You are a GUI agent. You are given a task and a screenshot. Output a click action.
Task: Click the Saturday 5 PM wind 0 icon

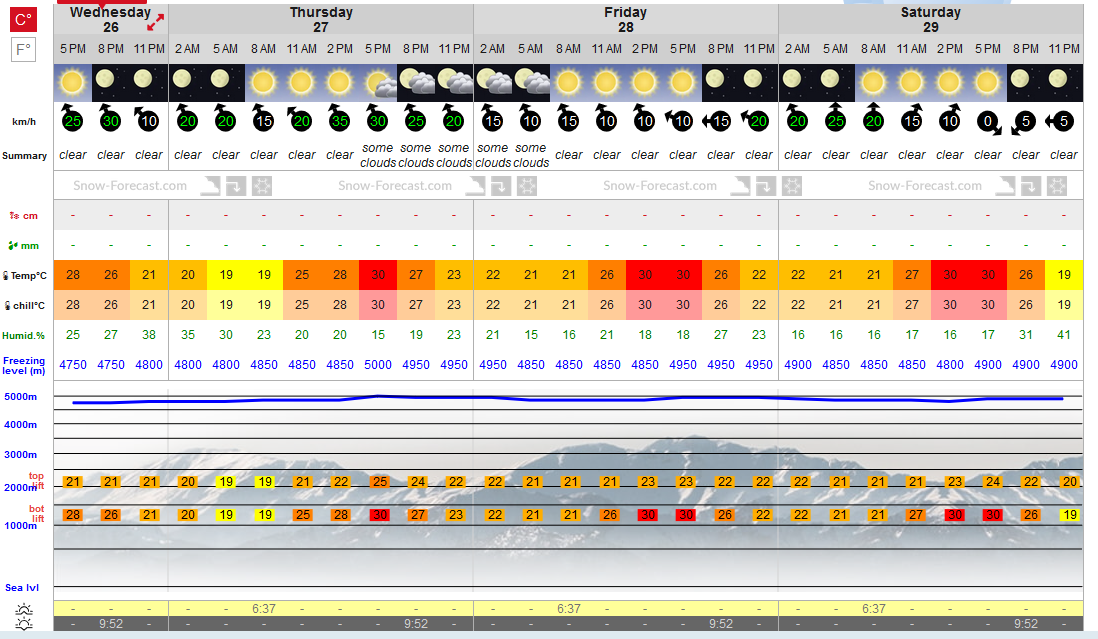(x=989, y=123)
